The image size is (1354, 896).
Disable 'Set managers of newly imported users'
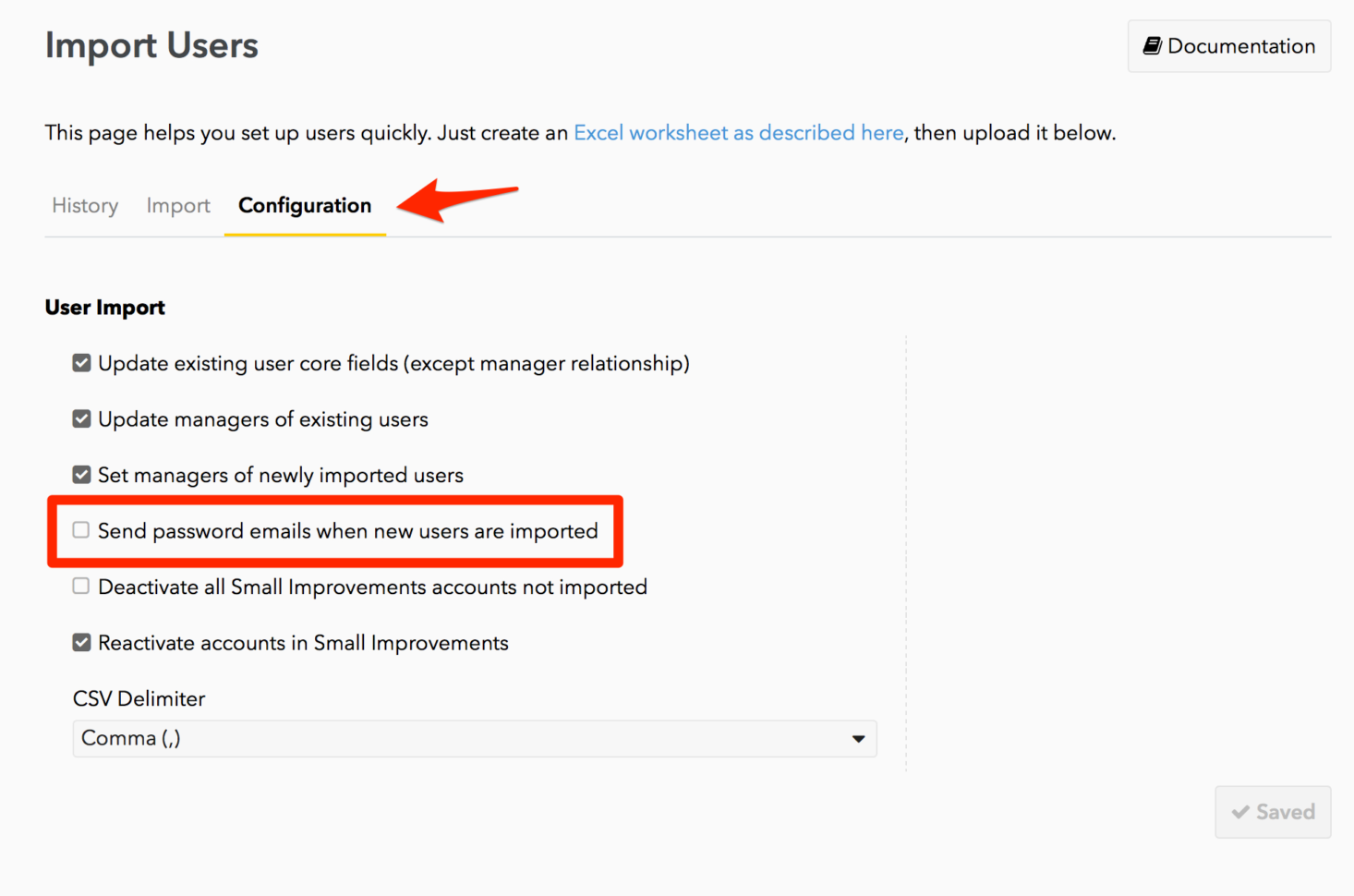point(82,475)
